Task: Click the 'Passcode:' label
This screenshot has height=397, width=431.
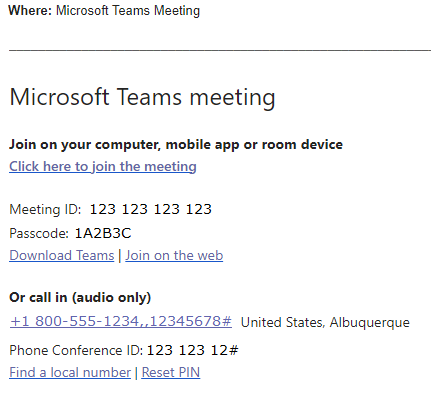Action: pos(39,233)
